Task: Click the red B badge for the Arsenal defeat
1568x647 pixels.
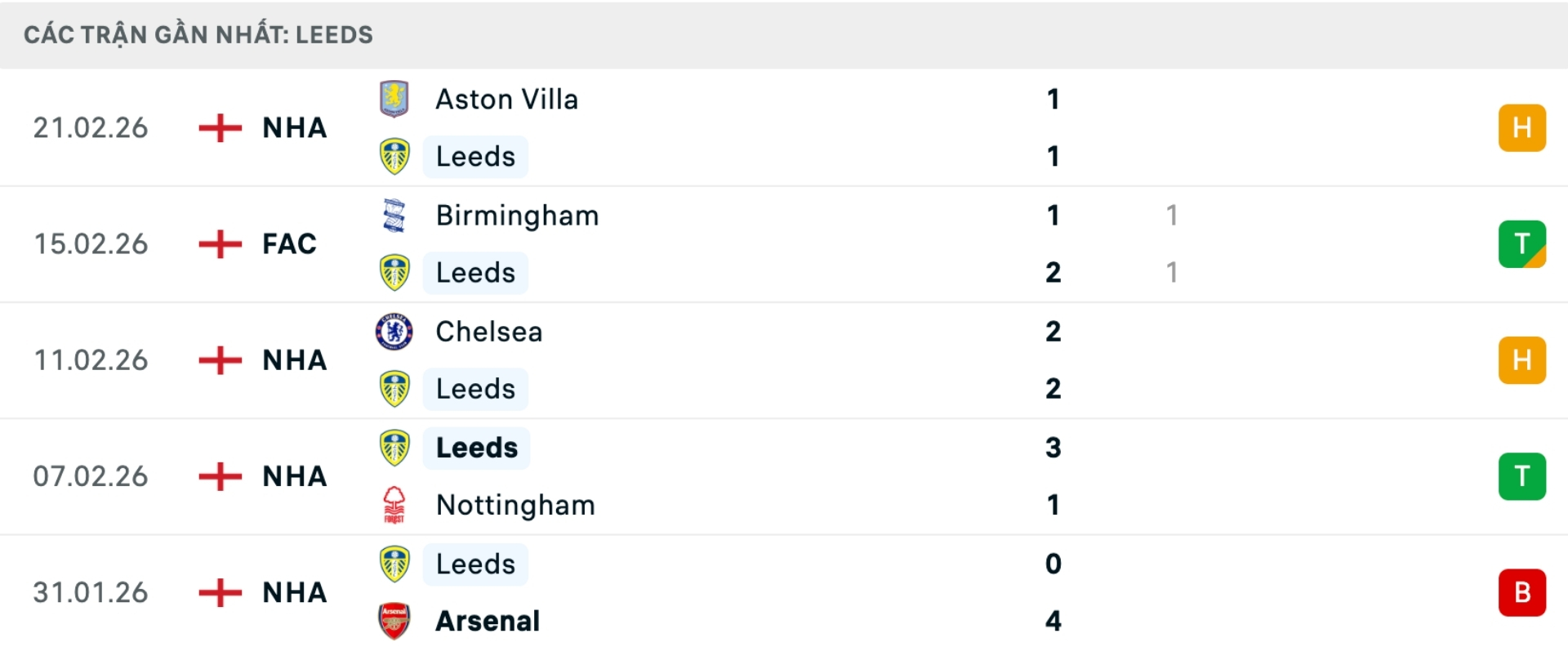Action: point(1521,592)
